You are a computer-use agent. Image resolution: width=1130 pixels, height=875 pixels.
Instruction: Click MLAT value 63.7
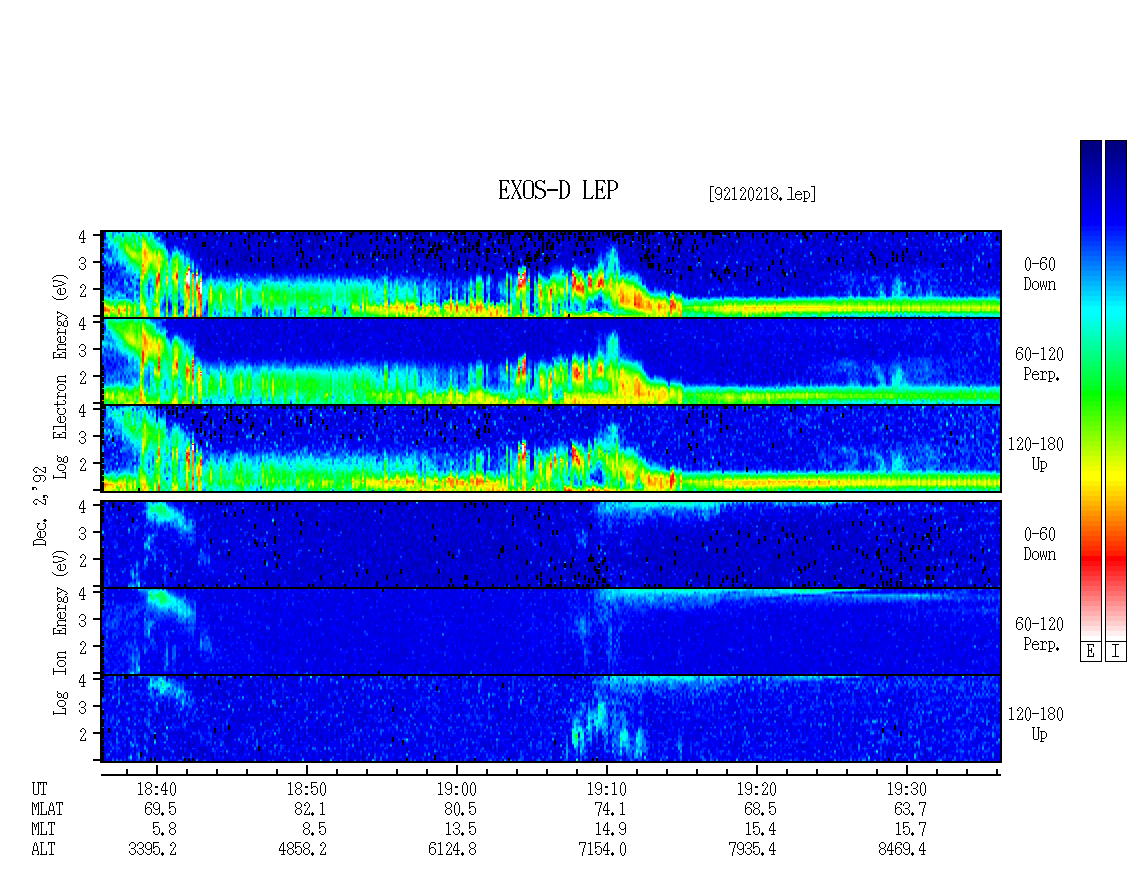tap(909, 809)
